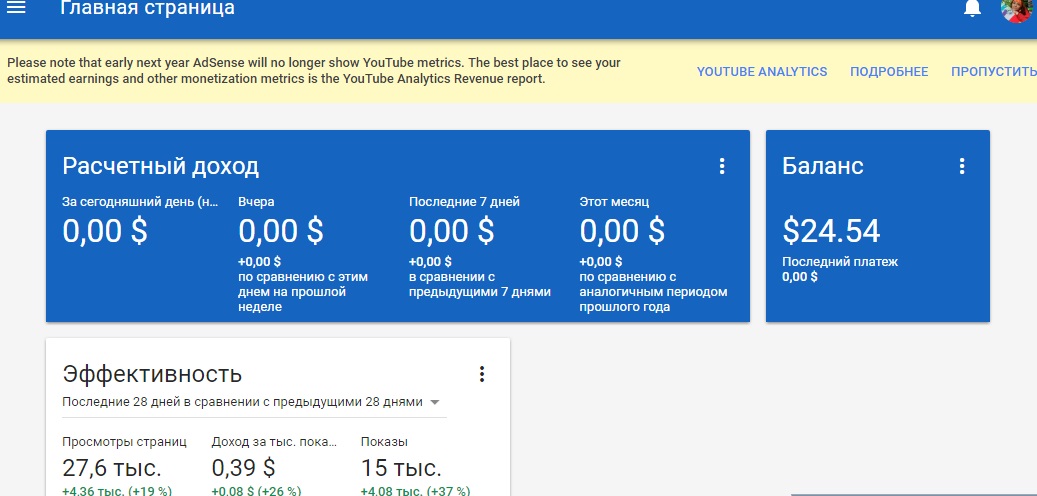Click the Главная страница page title

point(148,9)
